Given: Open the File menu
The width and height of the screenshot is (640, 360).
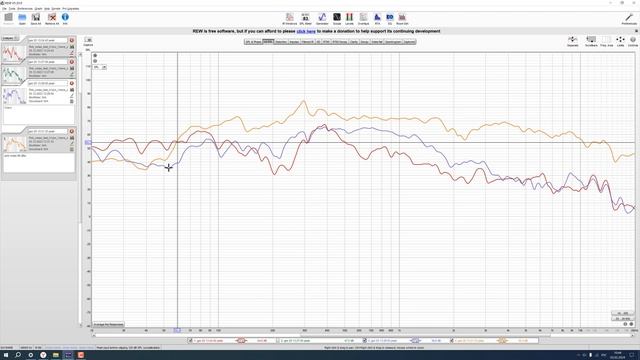Looking at the screenshot, I should coord(4,9).
